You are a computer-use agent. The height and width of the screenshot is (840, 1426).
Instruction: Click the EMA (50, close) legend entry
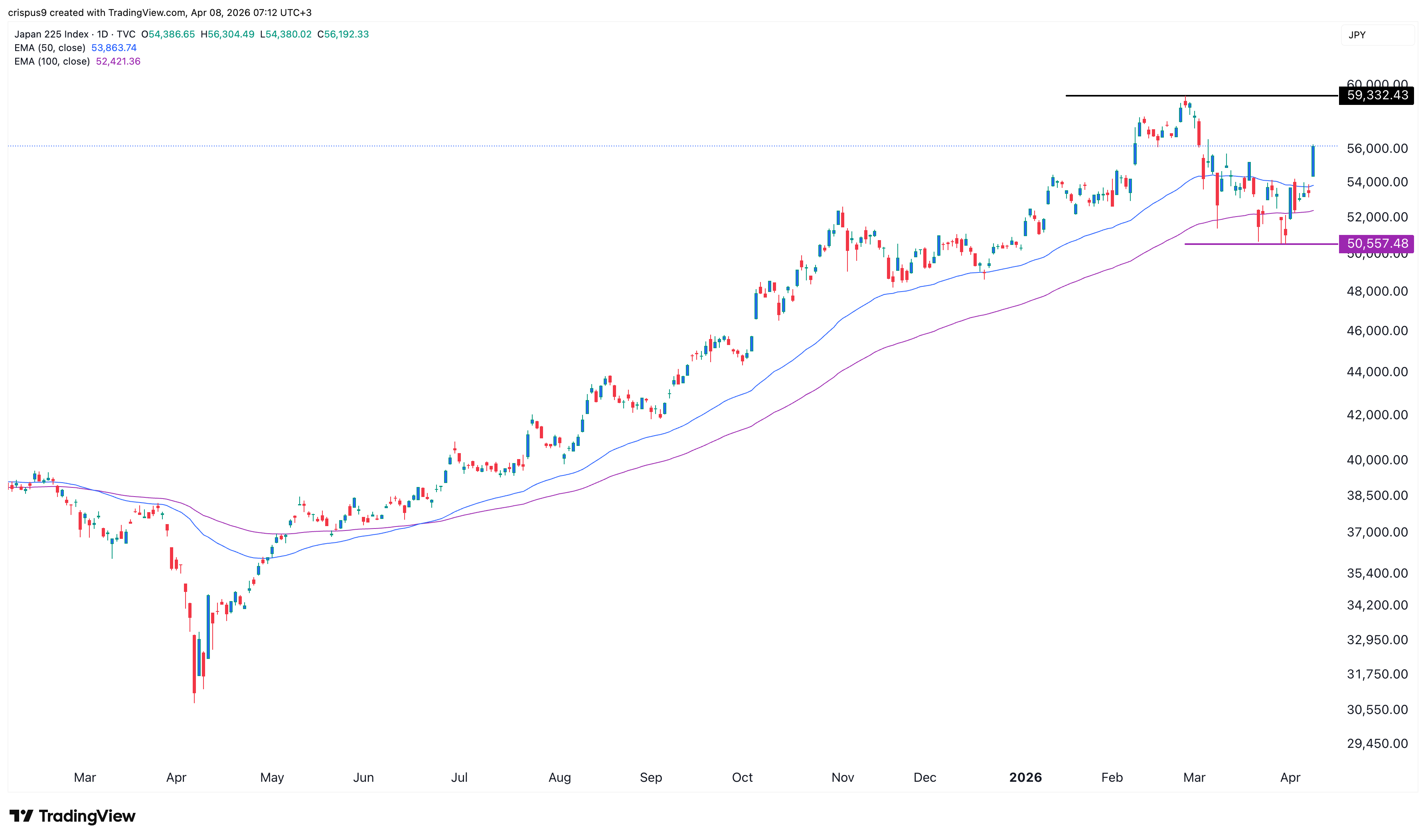50,47
